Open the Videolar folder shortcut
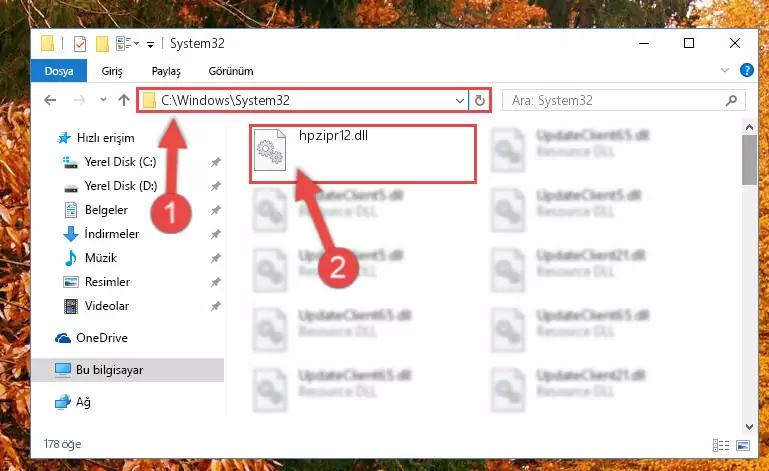 pos(106,306)
